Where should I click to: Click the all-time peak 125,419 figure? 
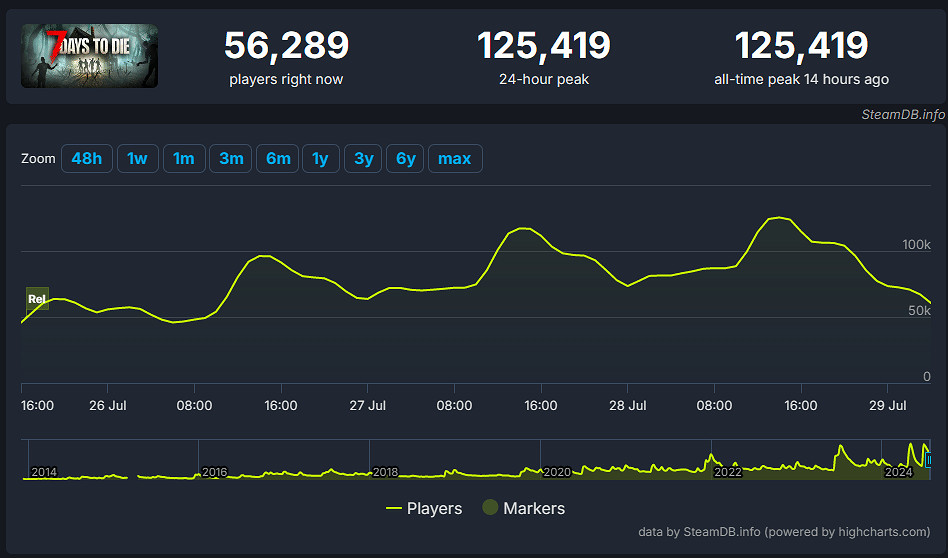801,46
